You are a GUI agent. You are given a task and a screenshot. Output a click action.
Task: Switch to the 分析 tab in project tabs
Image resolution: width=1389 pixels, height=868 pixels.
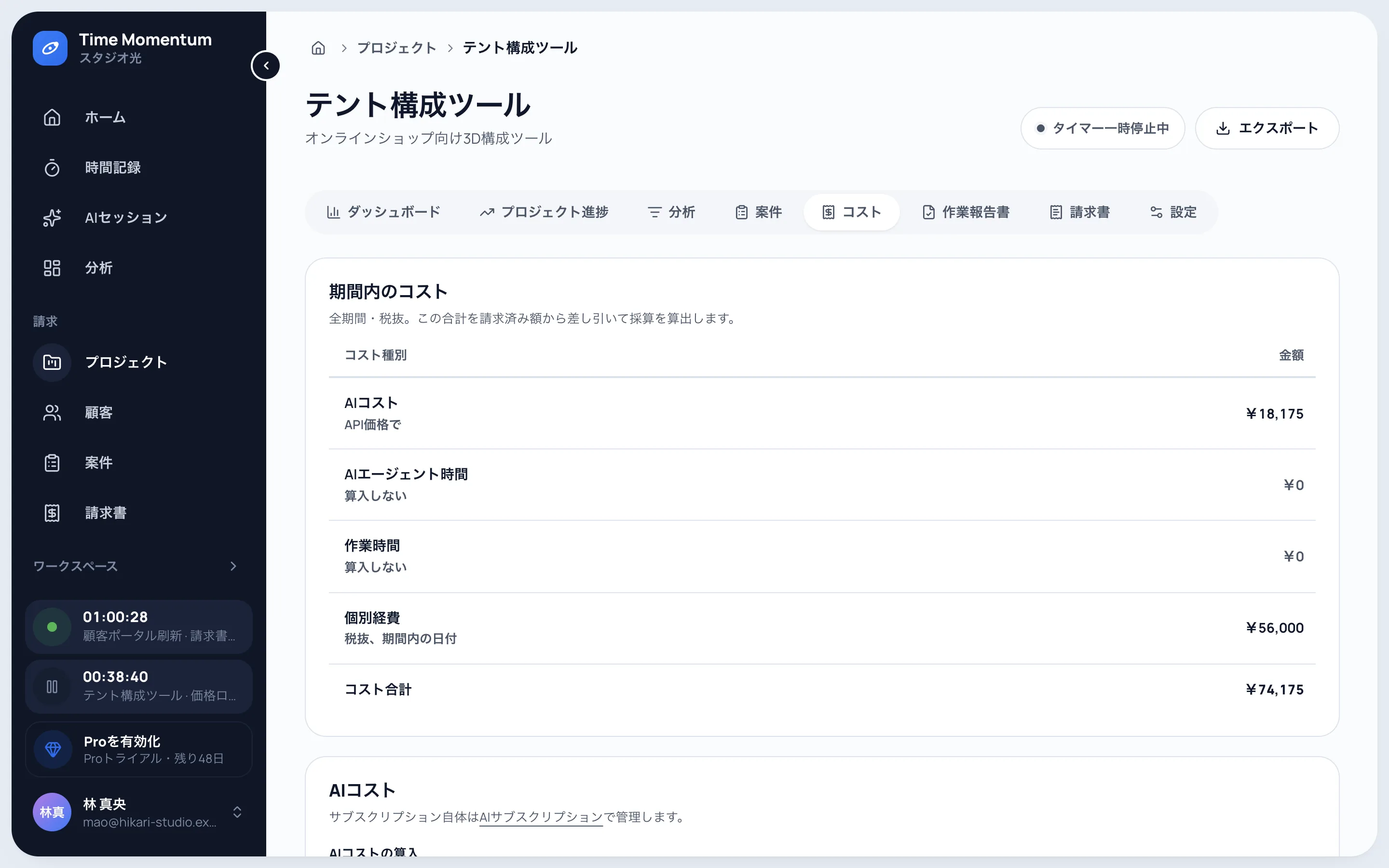[x=671, y=212]
